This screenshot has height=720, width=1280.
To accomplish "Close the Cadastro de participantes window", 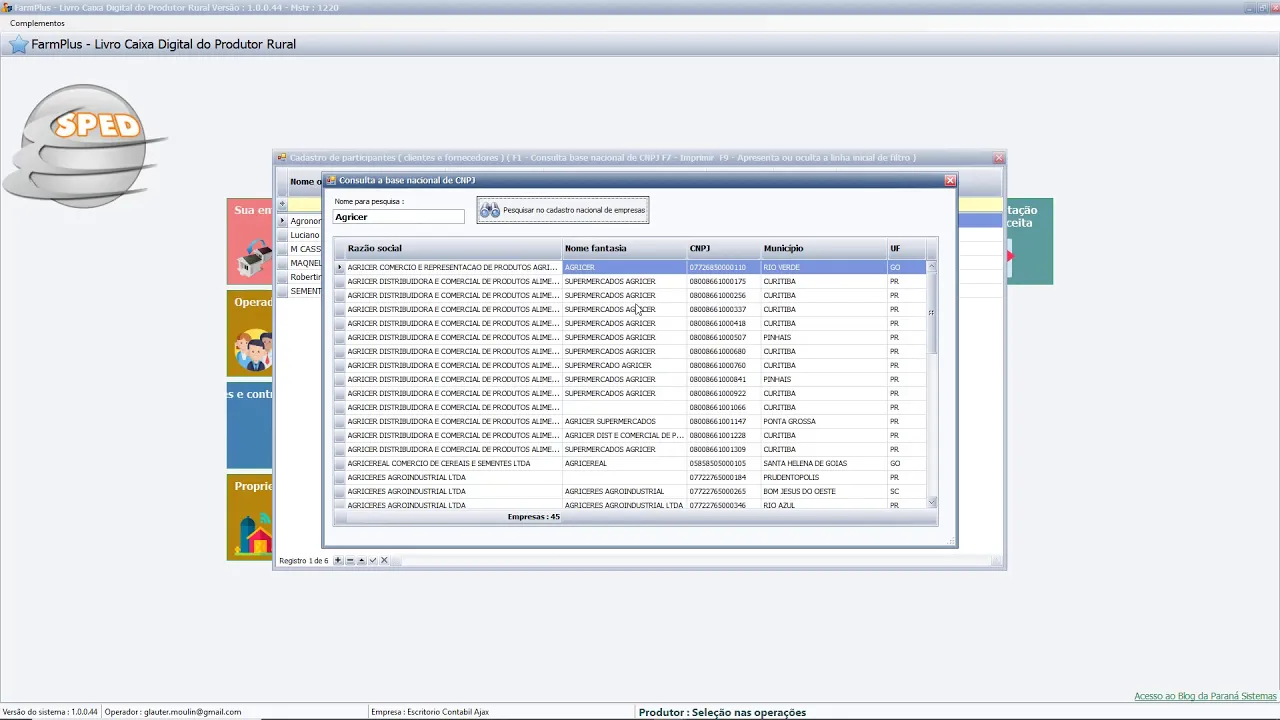I will pos(998,157).
